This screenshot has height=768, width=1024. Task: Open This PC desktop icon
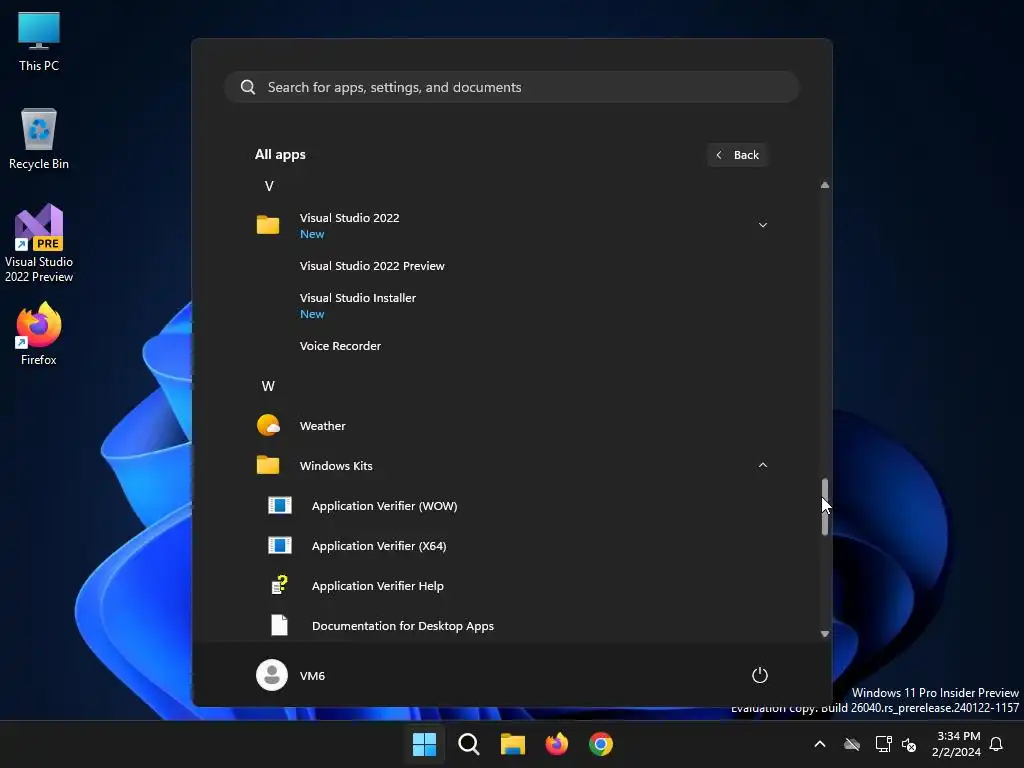click(x=39, y=40)
